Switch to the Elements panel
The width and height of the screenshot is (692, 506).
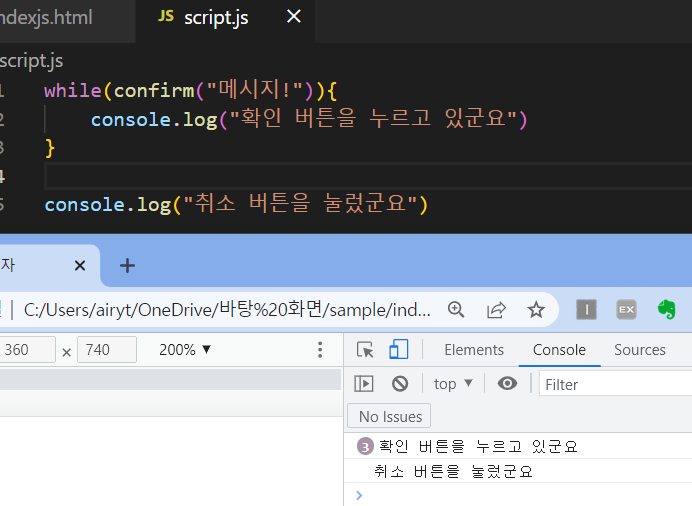coord(474,350)
